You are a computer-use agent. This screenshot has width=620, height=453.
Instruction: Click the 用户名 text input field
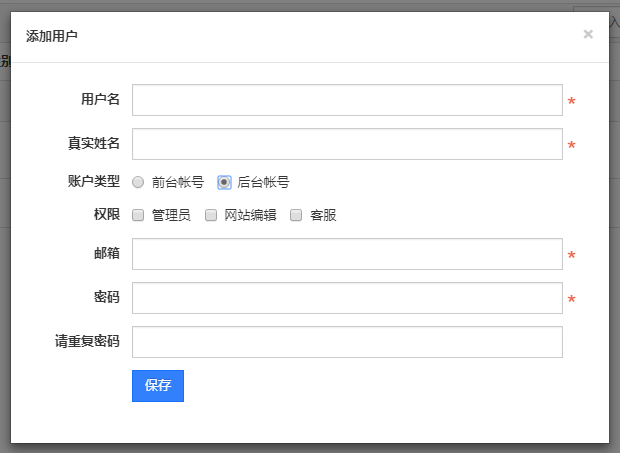click(x=347, y=100)
